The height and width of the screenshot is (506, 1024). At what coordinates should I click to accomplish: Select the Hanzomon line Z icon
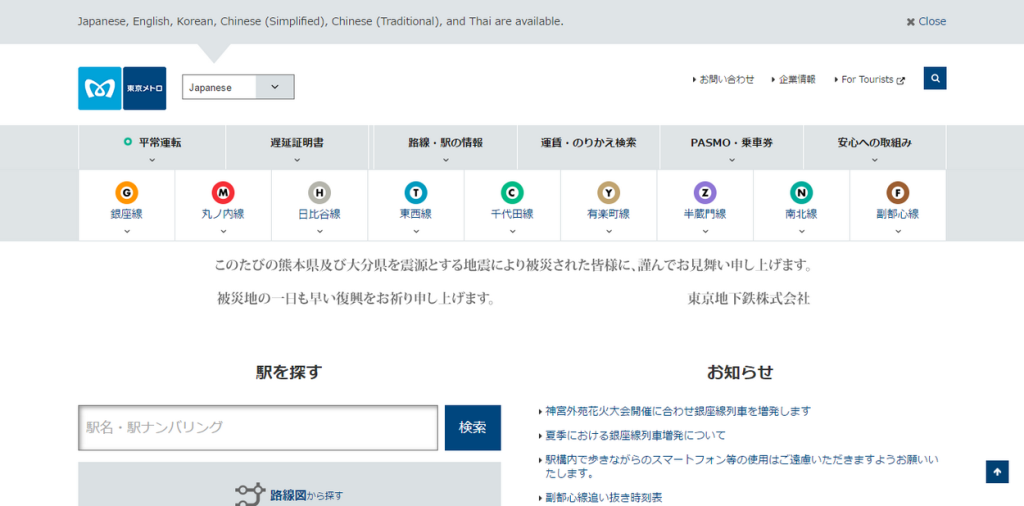tap(705, 193)
